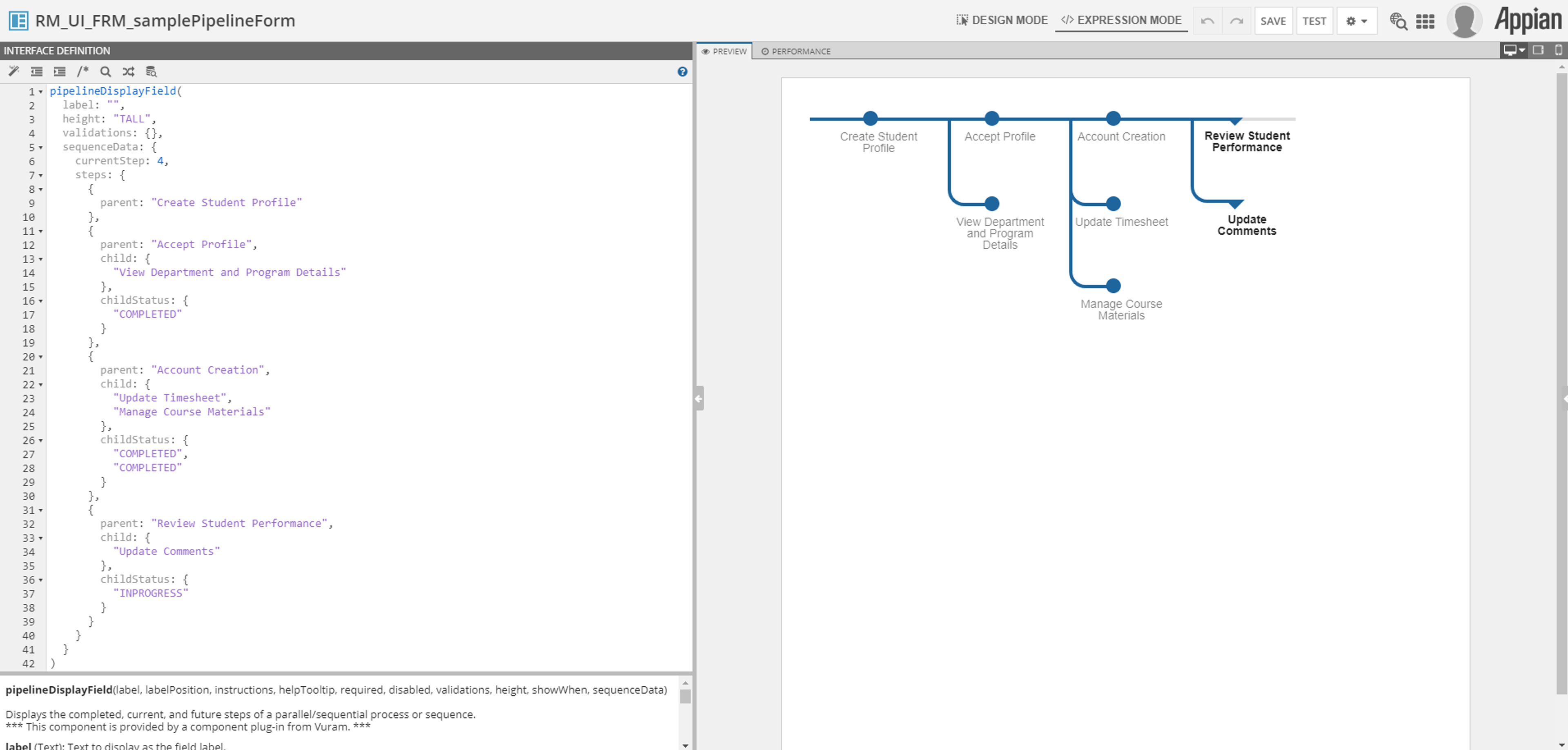Switch to Design Mode
Image resolution: width=1568 pixels, height=750 pixels.
(1001, 20)
